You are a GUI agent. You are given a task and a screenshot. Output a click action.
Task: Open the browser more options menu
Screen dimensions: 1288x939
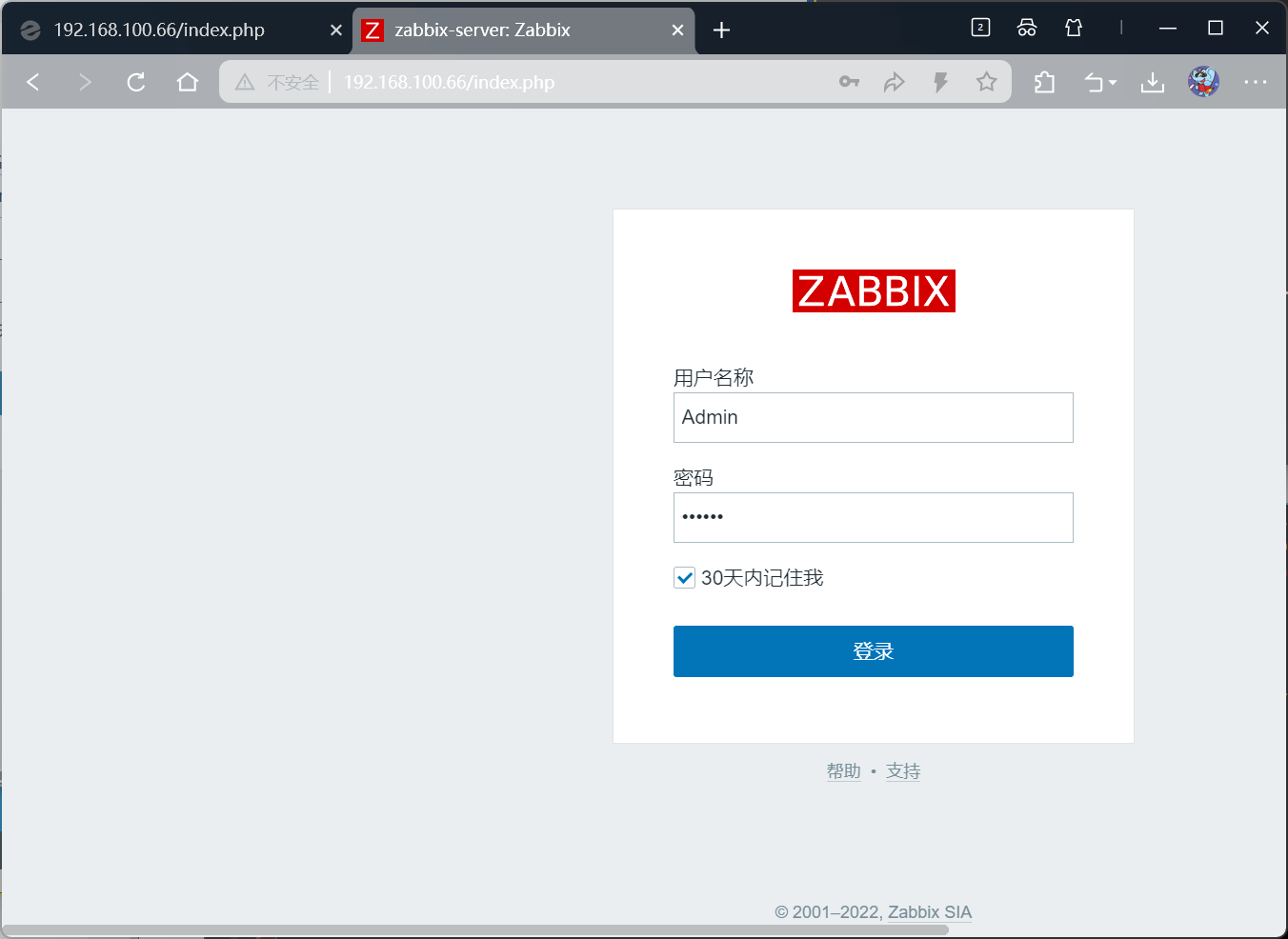point(1256,82)
